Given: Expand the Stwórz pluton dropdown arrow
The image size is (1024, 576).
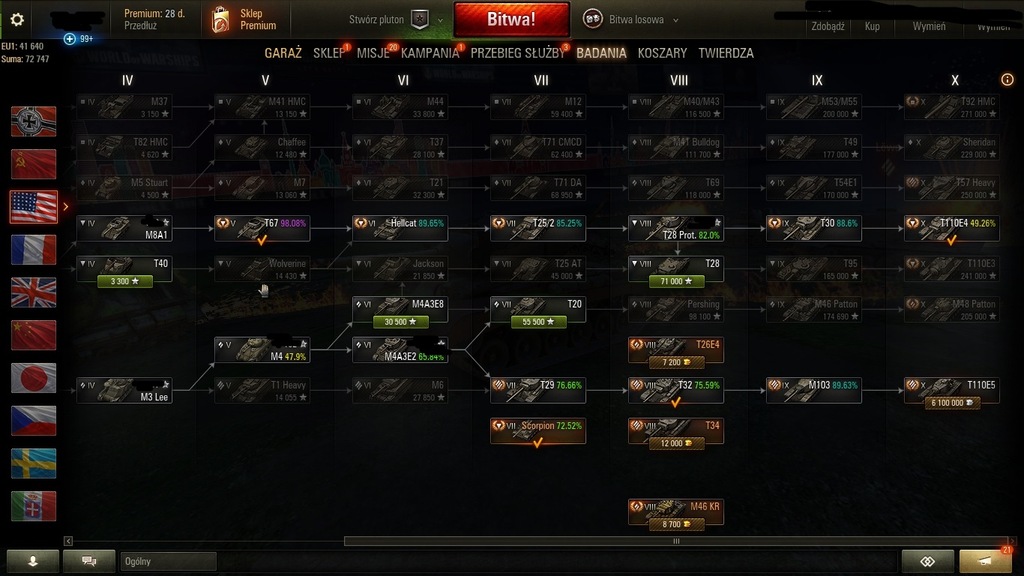Looking at the screenshot, I should [x=440, y=20].
